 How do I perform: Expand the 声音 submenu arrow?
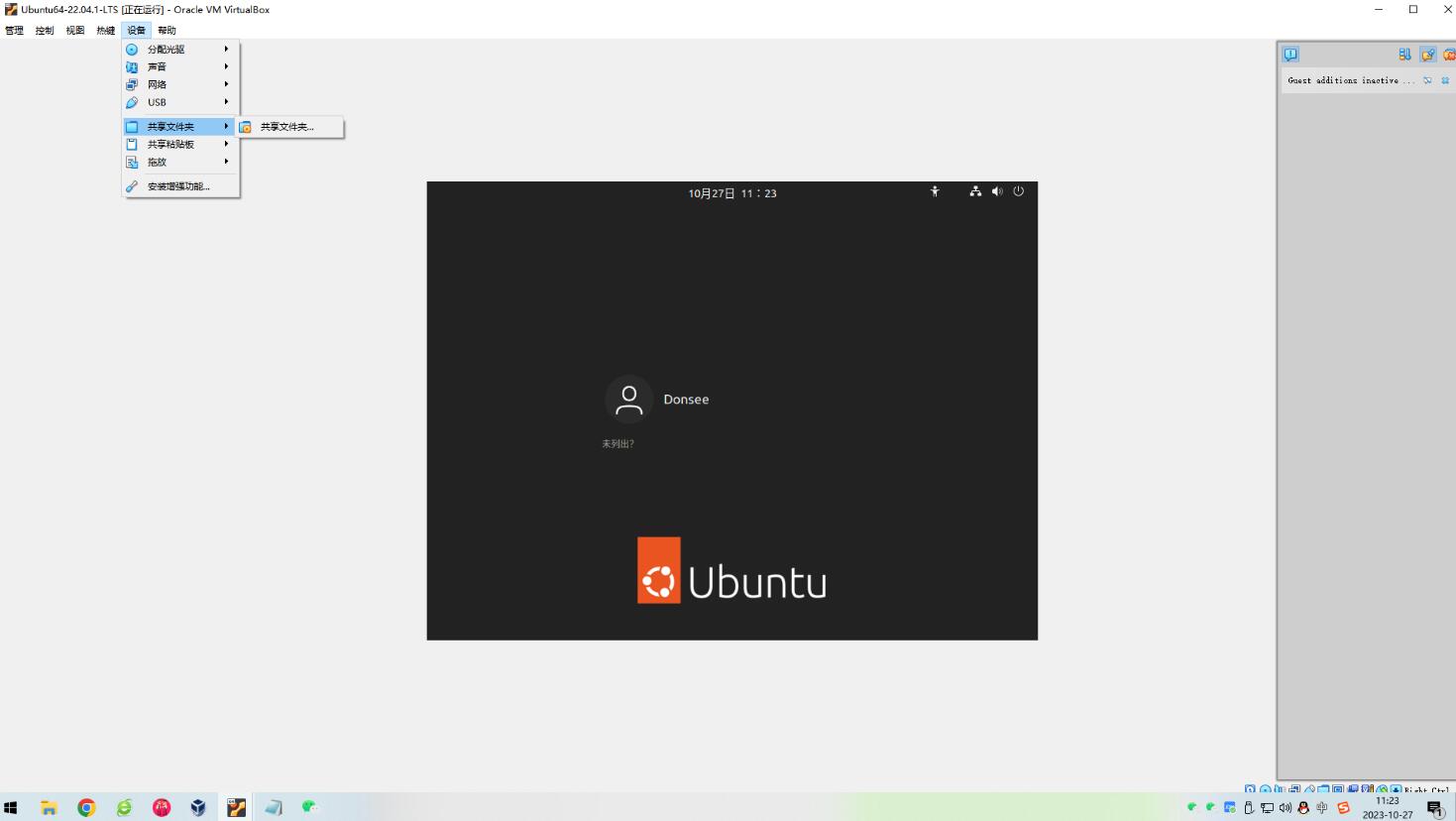point(226,66)
